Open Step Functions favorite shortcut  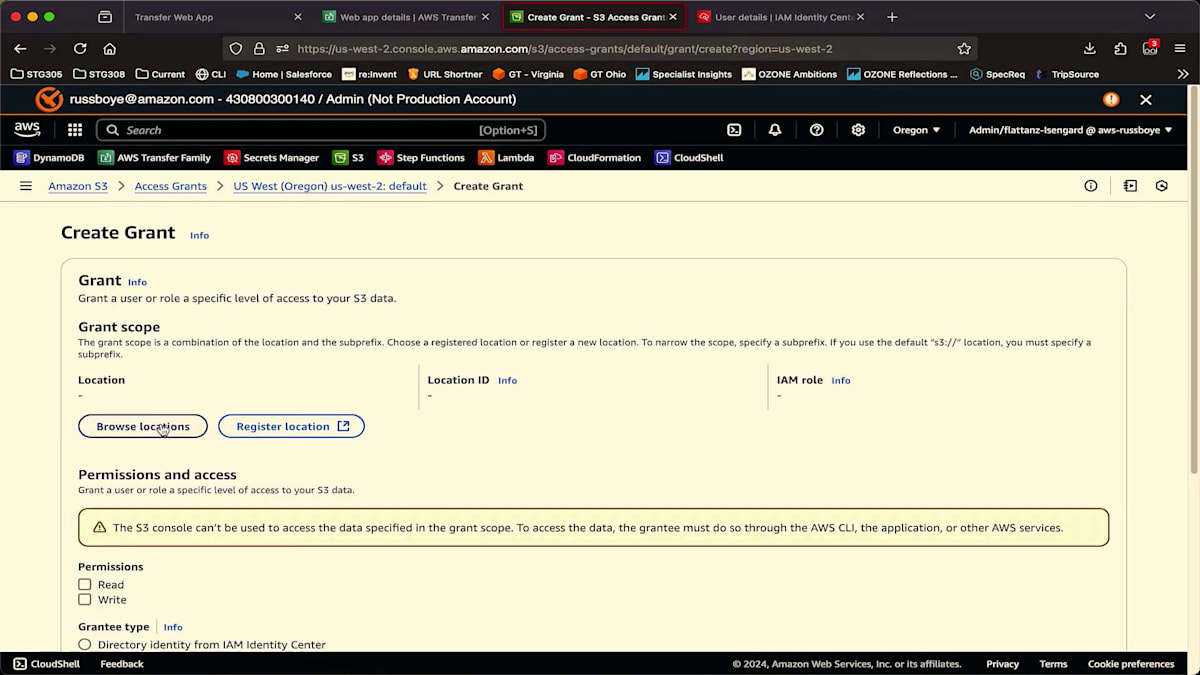tap(421, 158)
